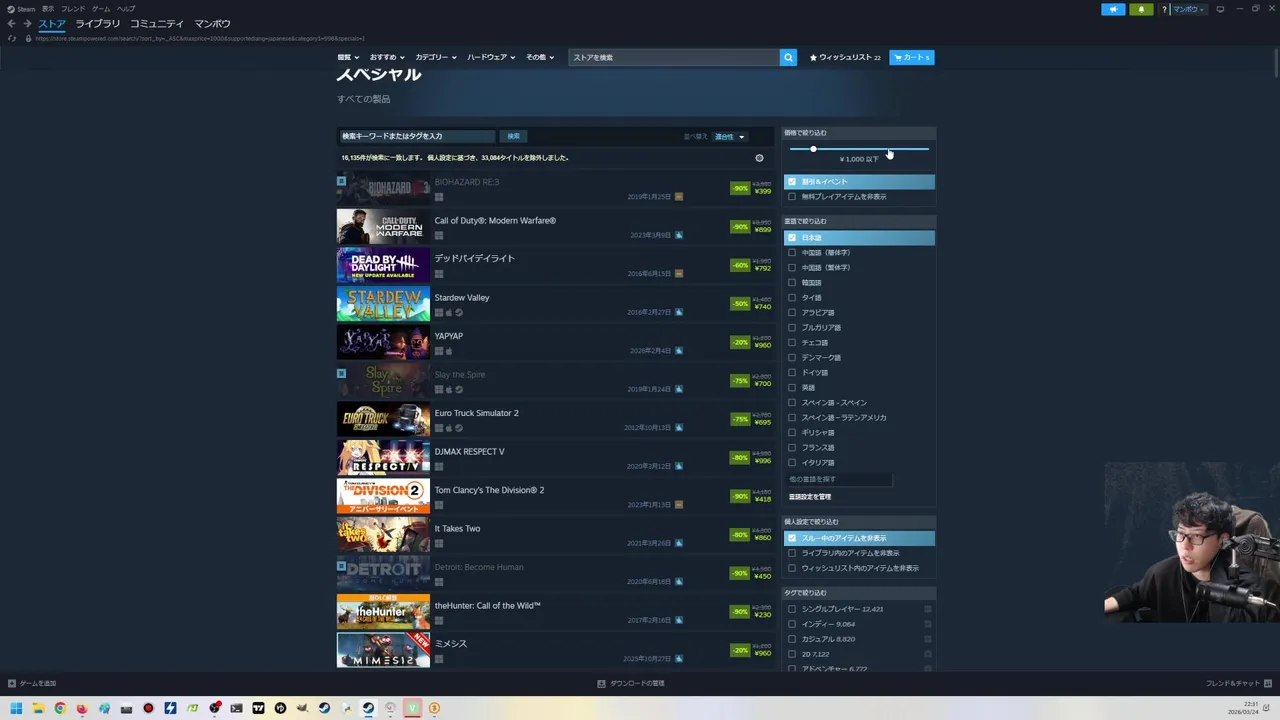Expand the カテゴリー store menu
This screenshot has width=1280, height=720.
[x=436, y=58]
